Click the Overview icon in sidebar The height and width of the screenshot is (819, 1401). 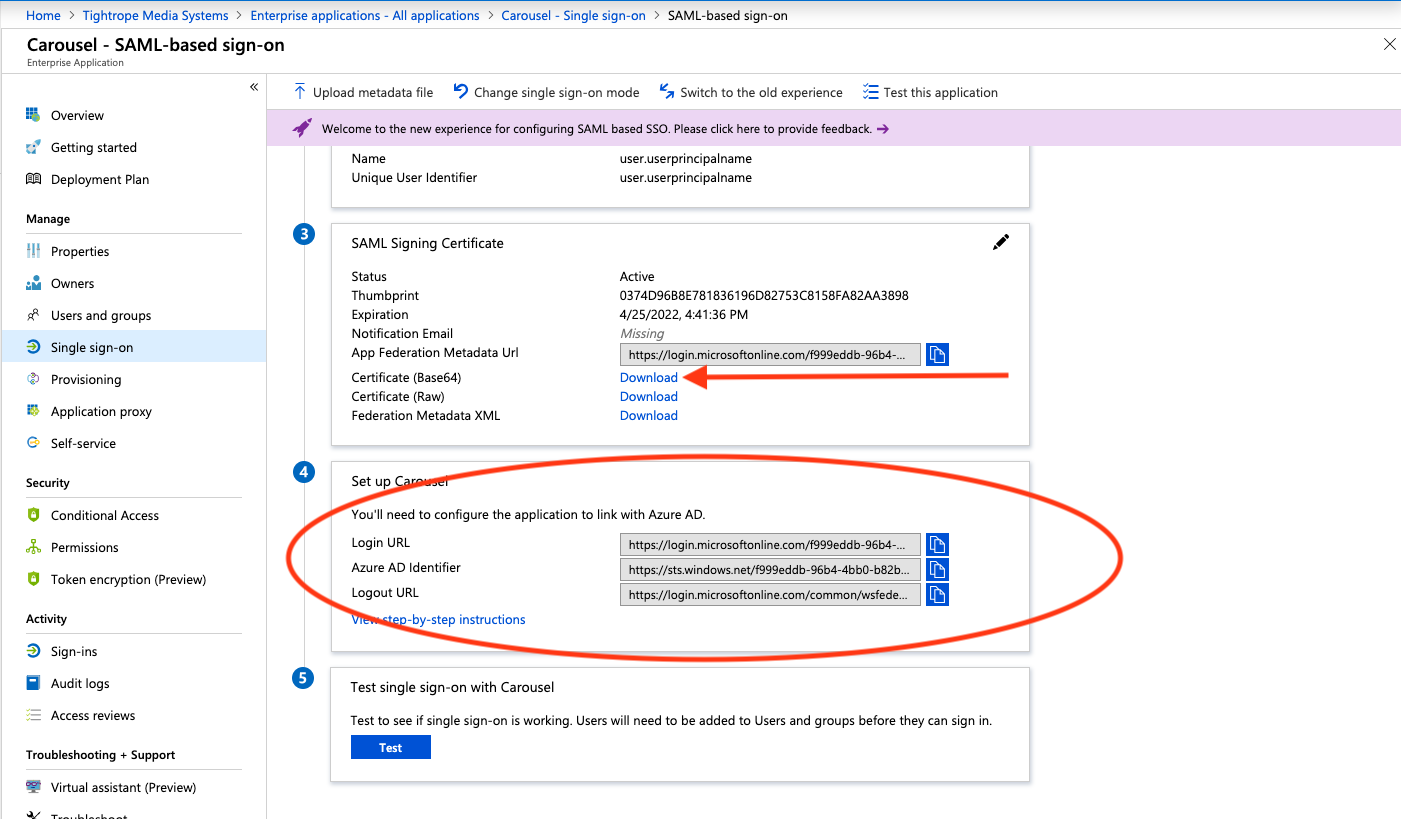tap(33, 115)
